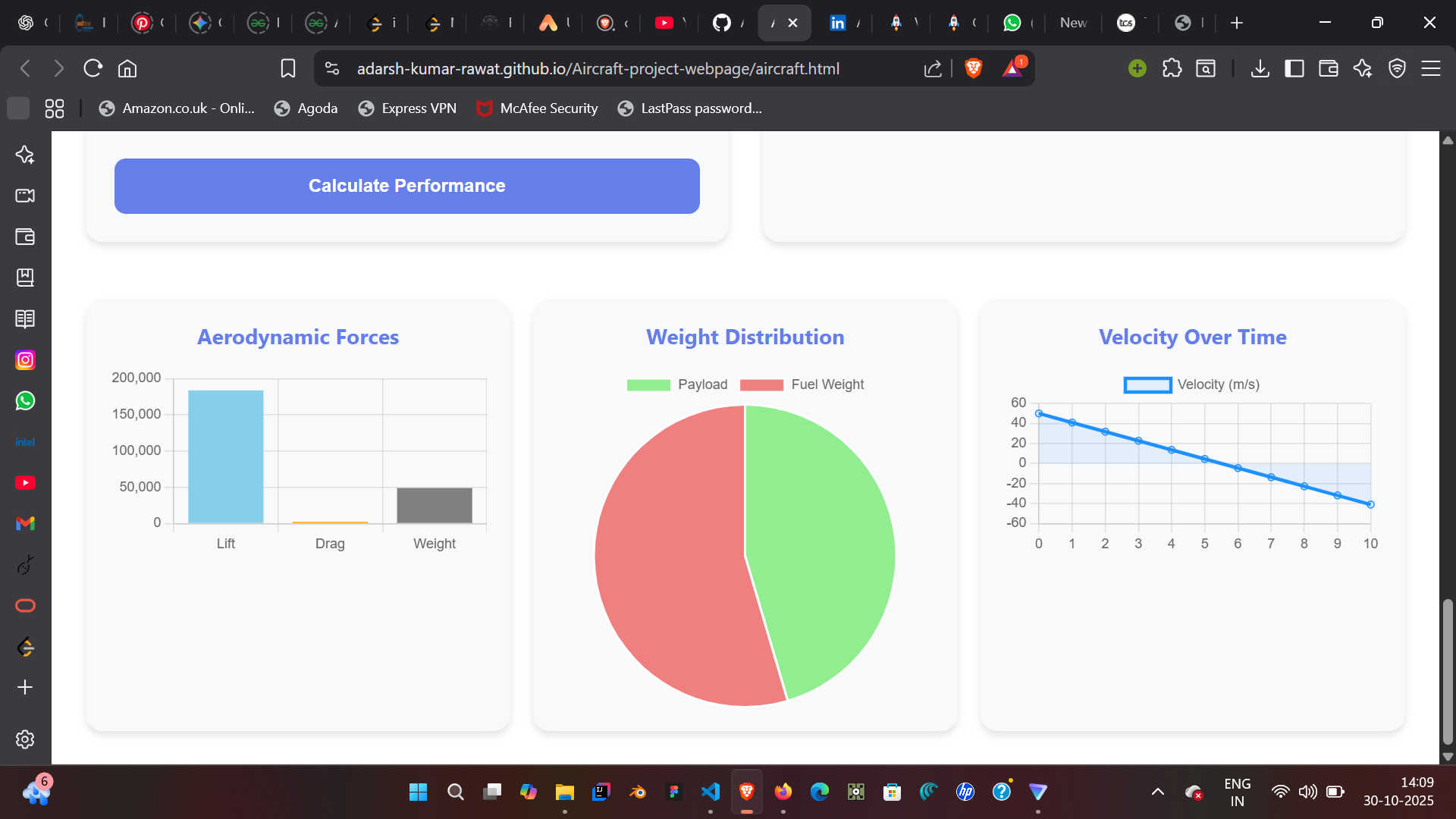Open the bookmarks grid at bookmarks bar start

[53, 108]
